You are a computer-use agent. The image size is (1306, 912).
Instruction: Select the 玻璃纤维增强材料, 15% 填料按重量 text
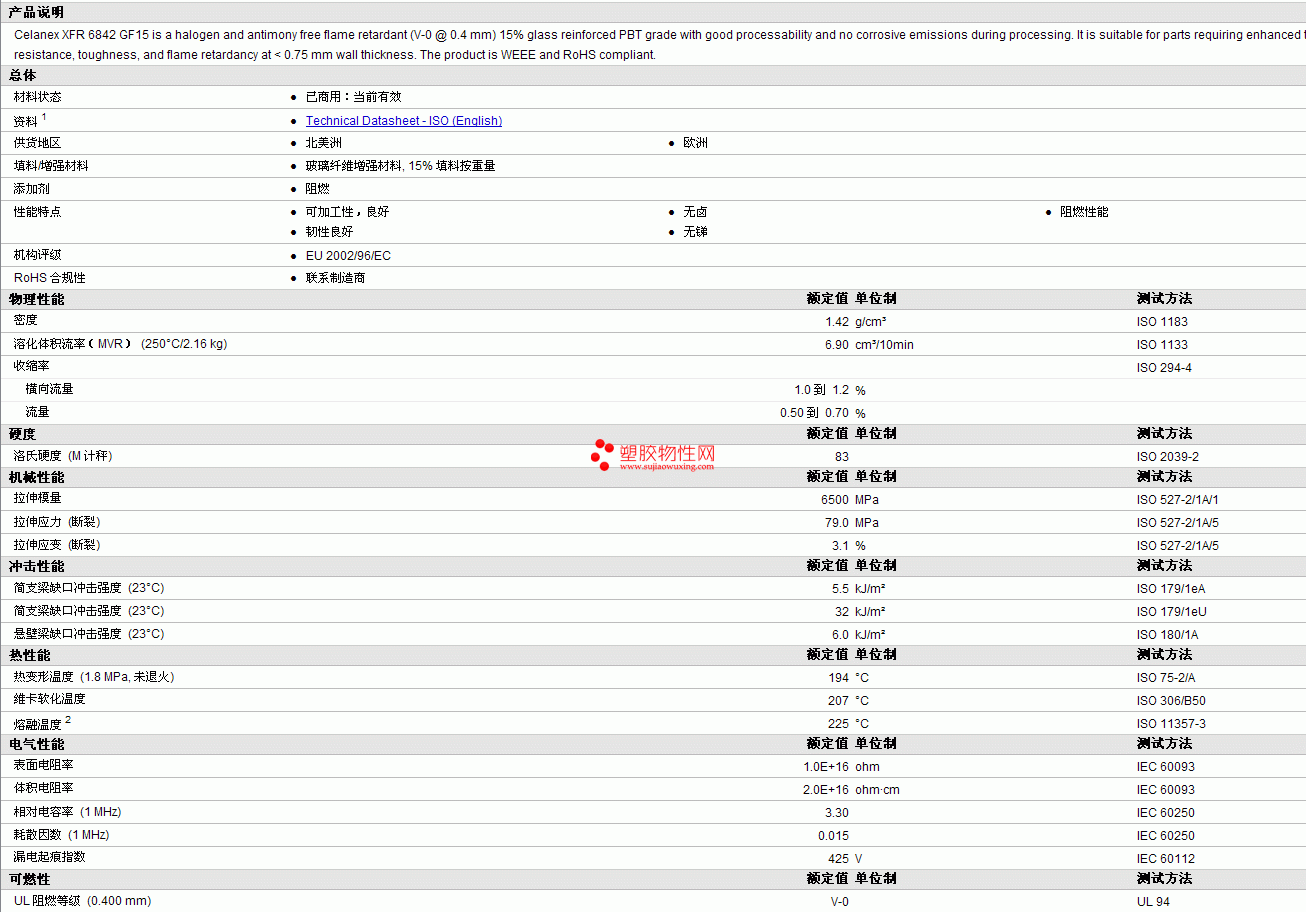tap(401, 166)
